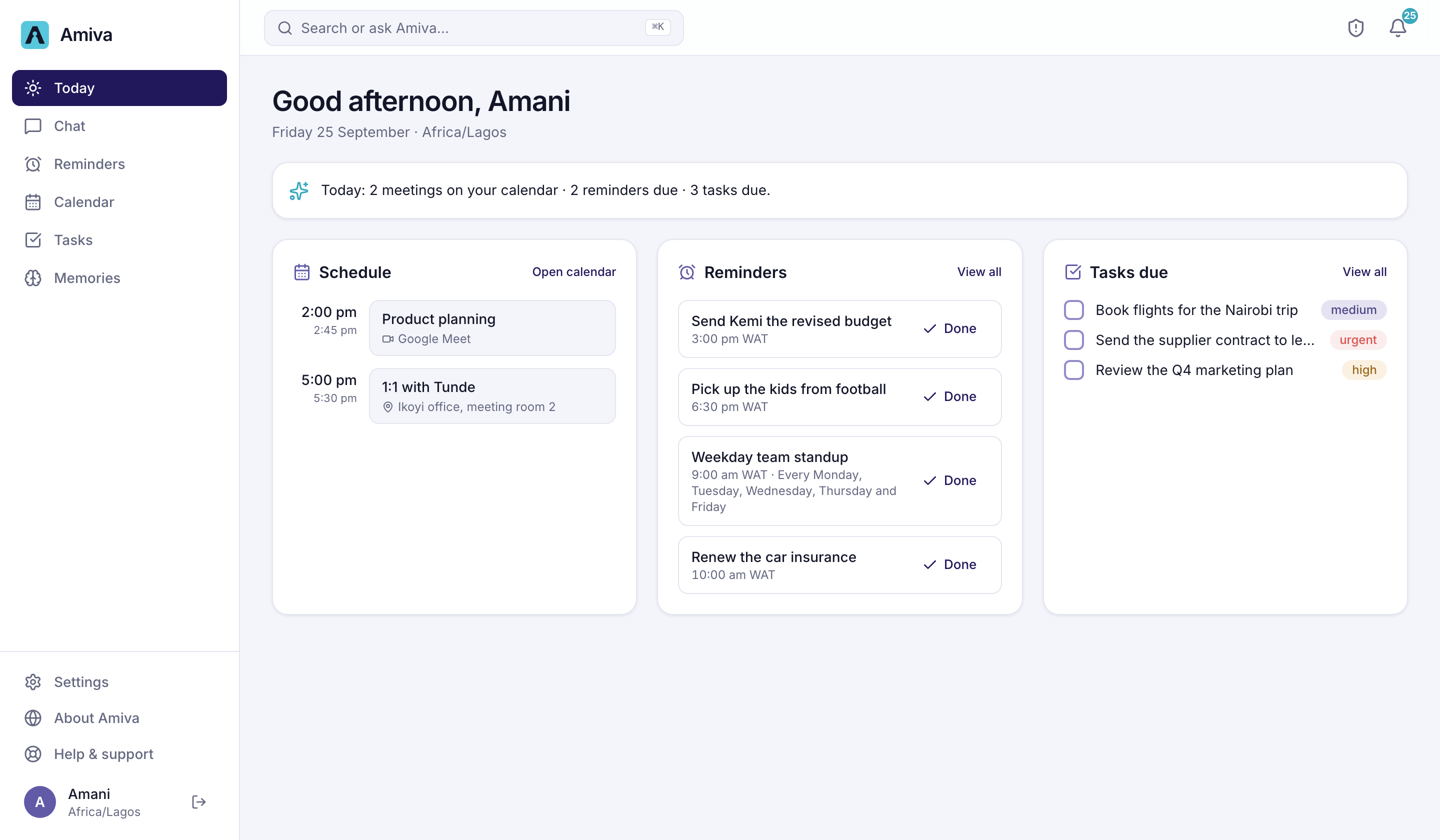Image resolution: width=1440 pixels, height=840 pixels.
Task: Check off Send the supplier contract task
Action: 1073,340
